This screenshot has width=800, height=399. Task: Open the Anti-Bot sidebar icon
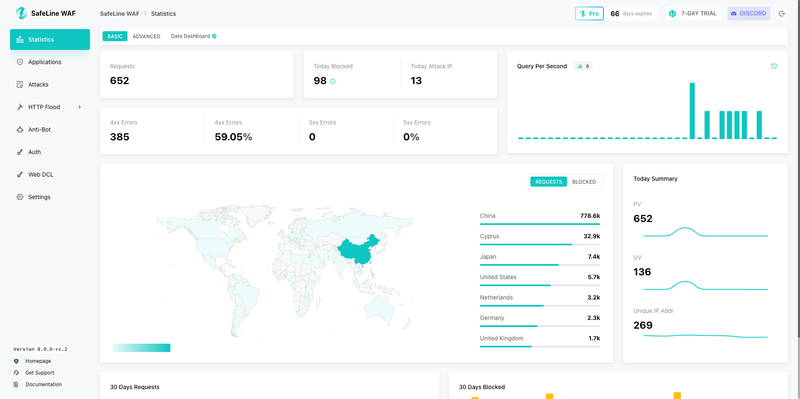tap(20, 130)
